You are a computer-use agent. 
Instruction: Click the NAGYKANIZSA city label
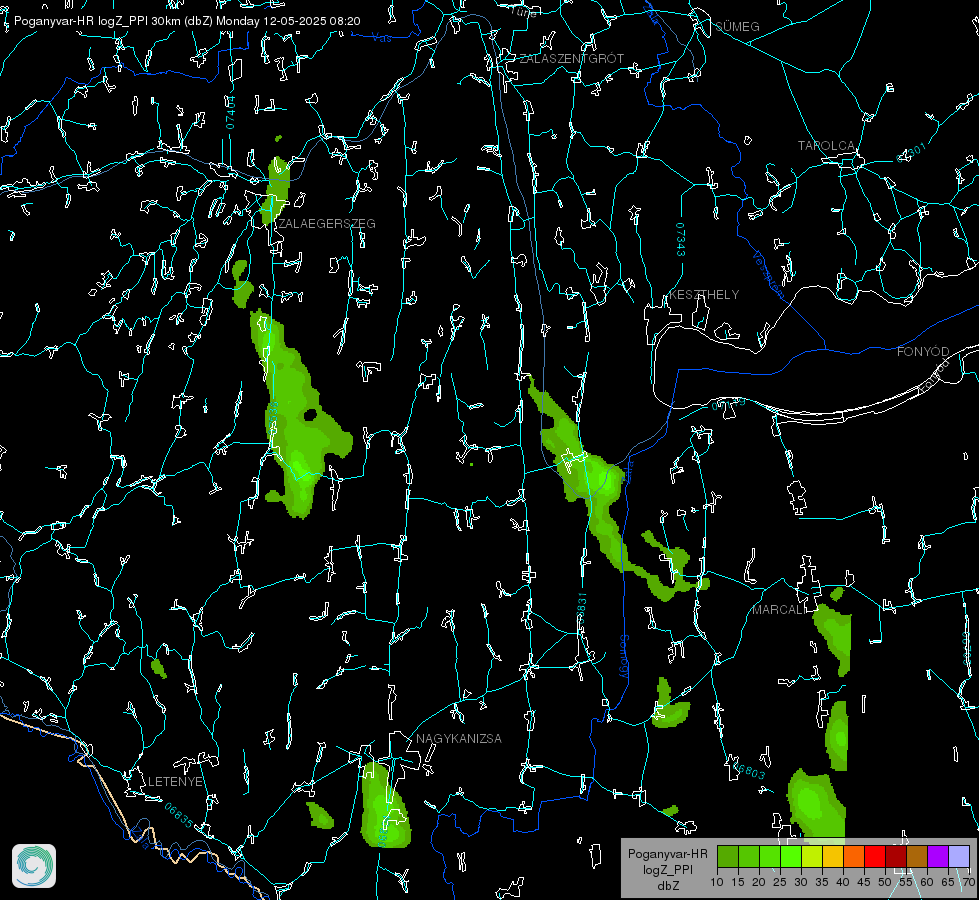click(459, 738)
